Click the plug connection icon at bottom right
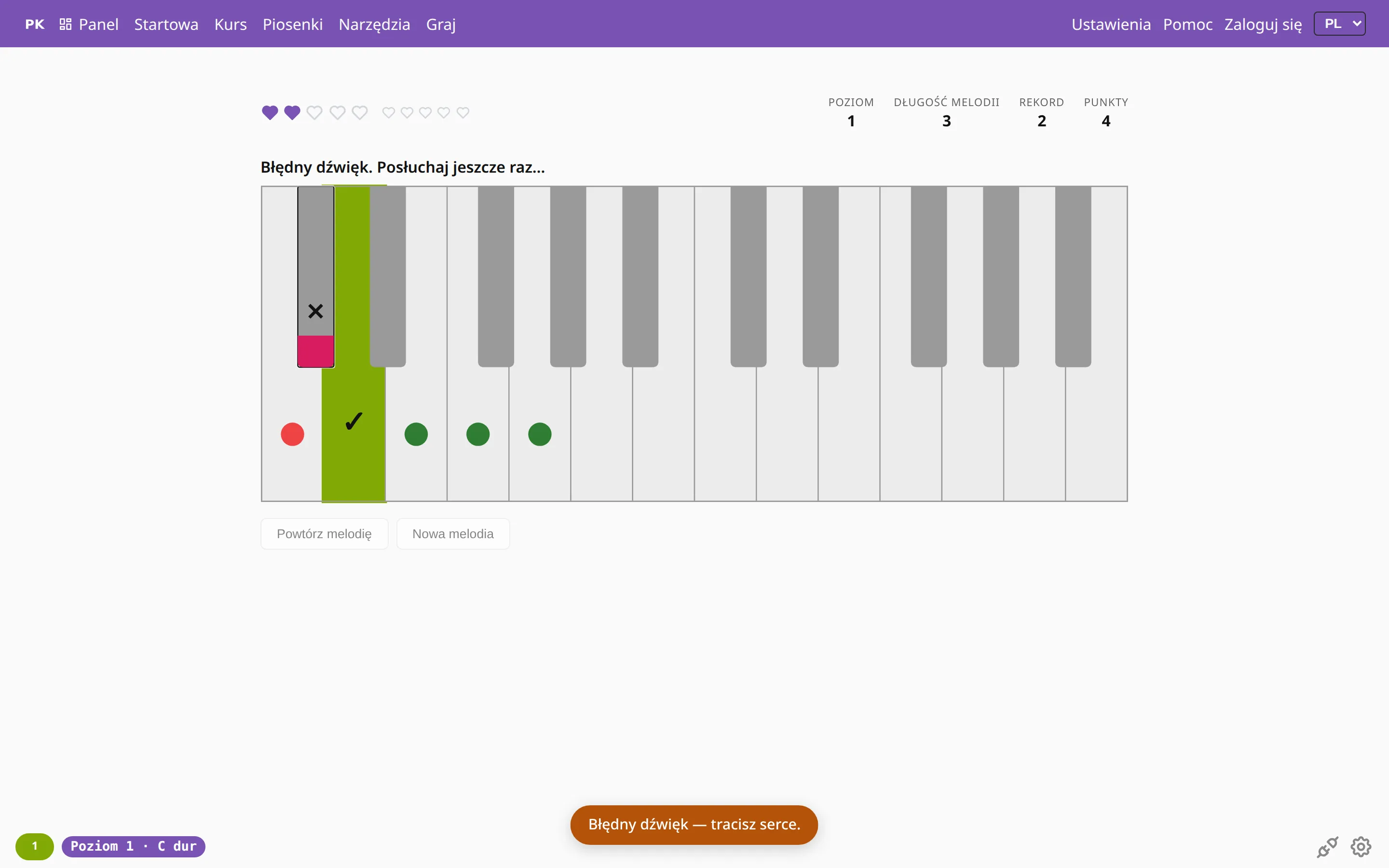This screenshot has height=868, width=1389. (1328, 846)
